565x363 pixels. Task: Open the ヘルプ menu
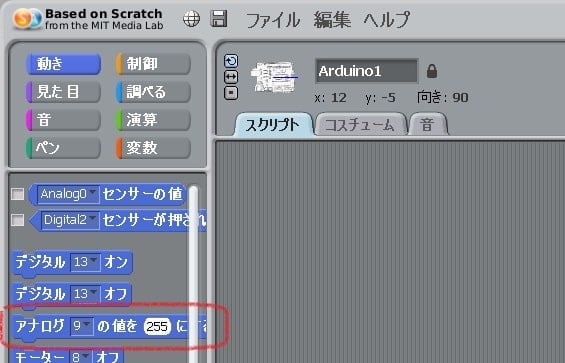pos(387,19)
